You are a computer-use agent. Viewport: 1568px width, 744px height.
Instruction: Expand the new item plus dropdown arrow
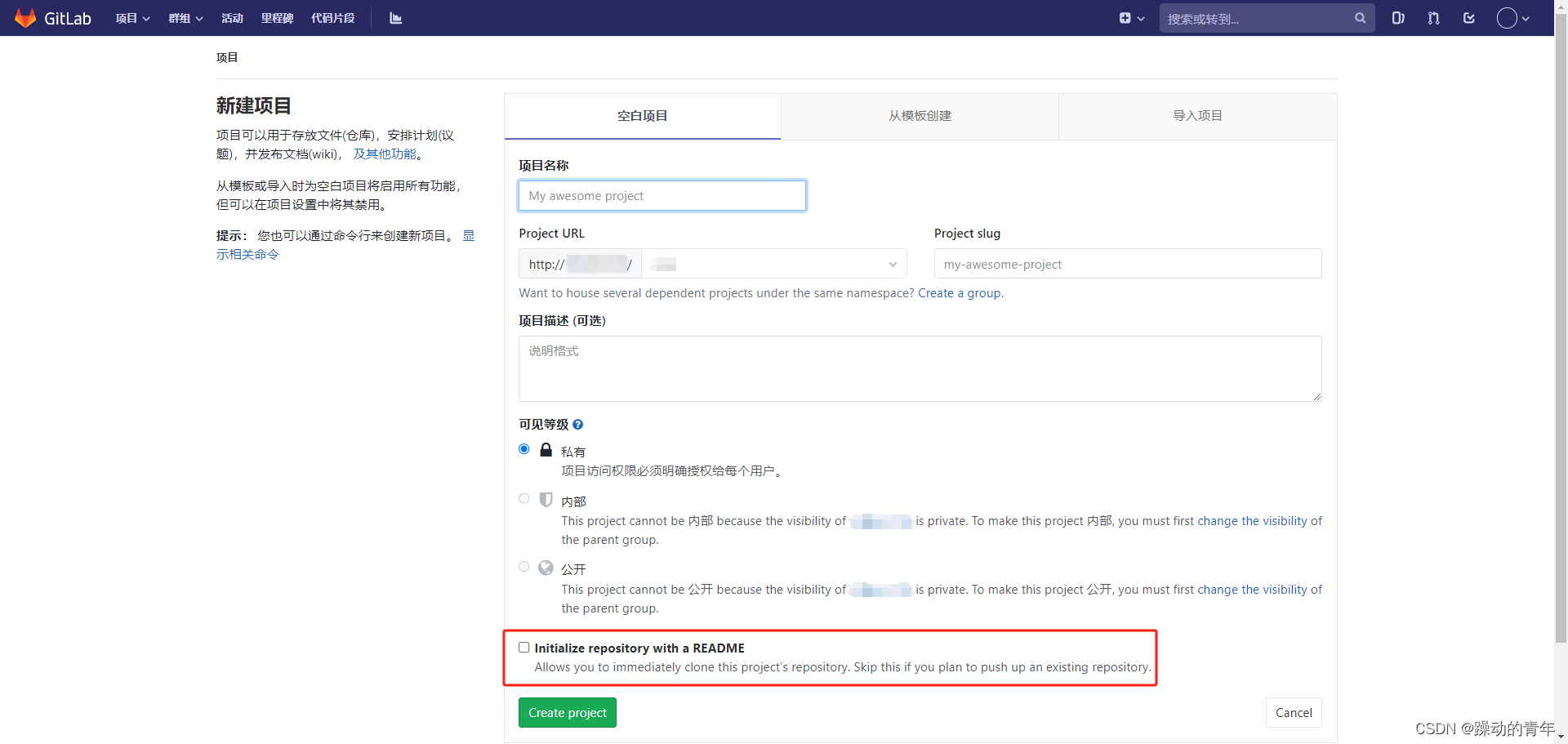point(1141,19)
